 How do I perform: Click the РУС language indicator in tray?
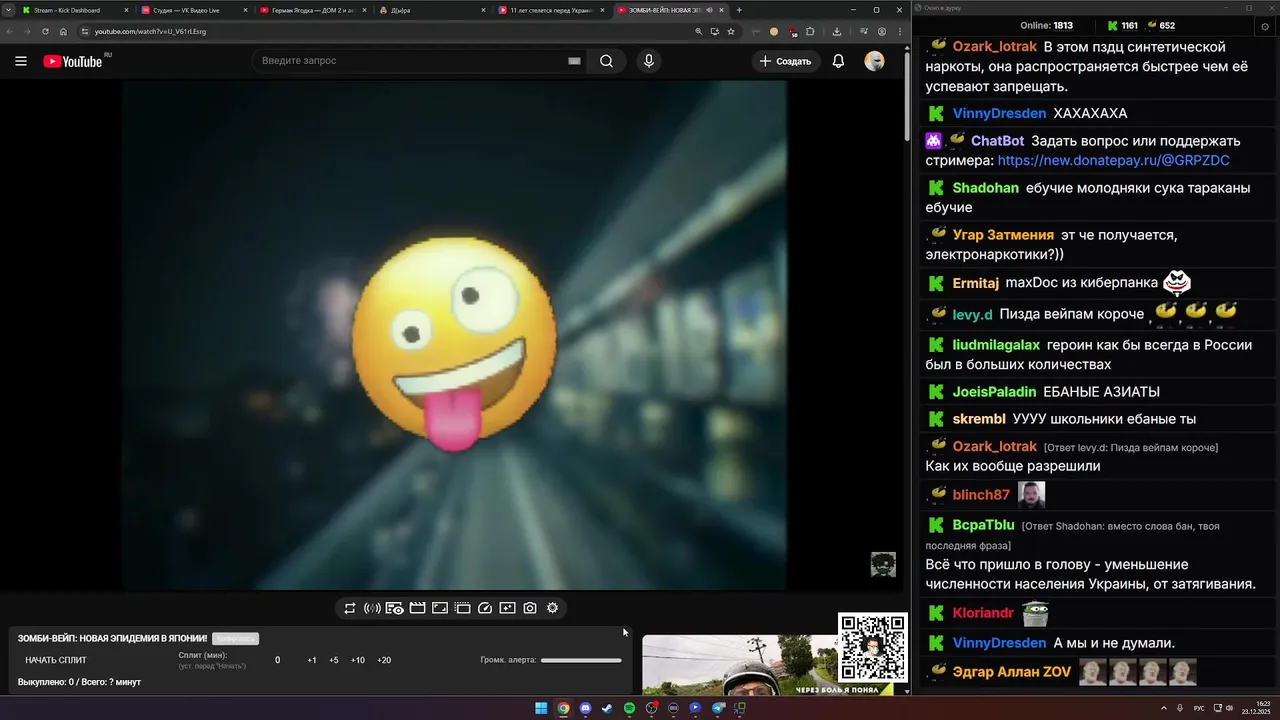[1199, 708]
